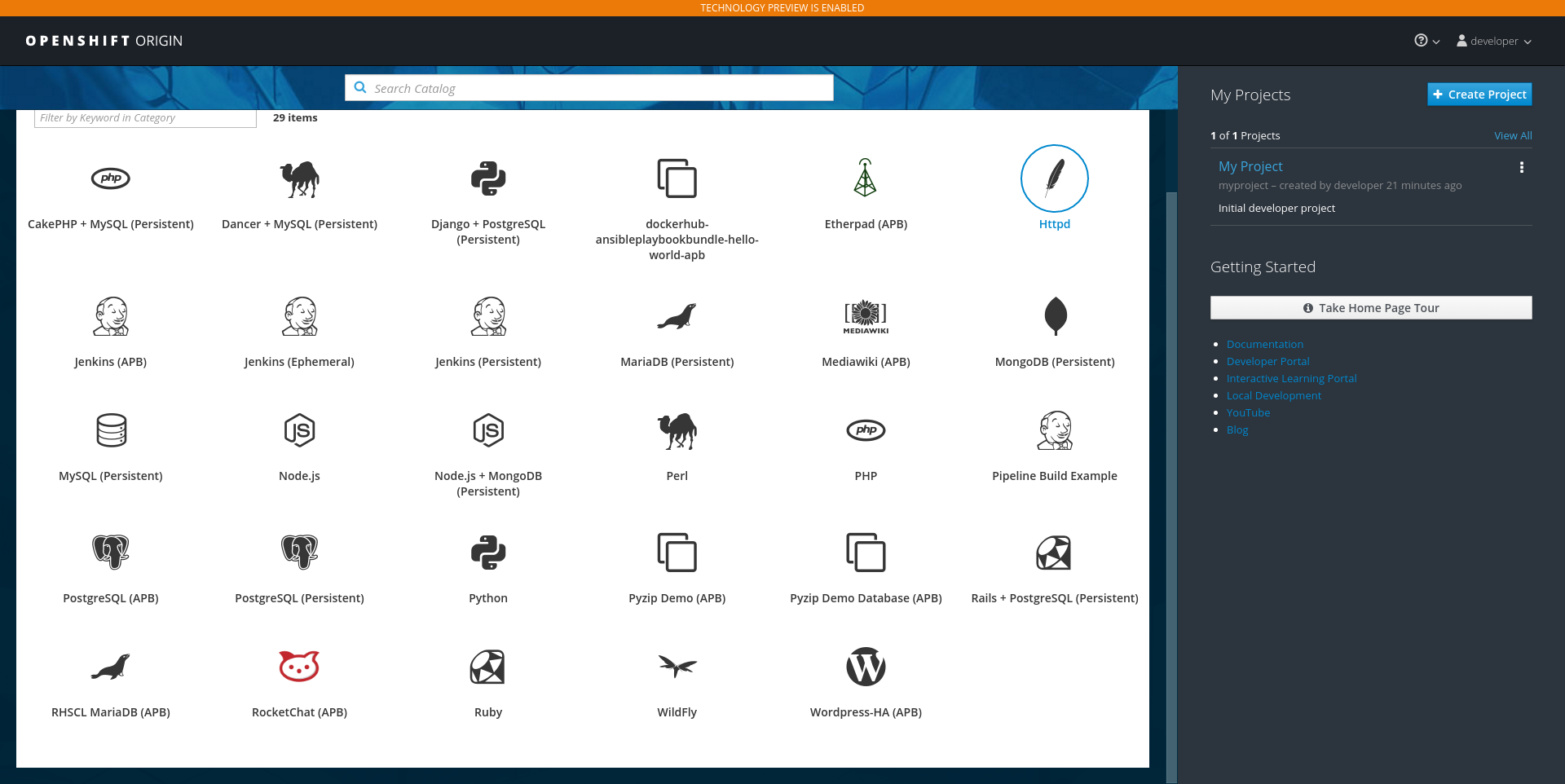This screenshot has width=1565, height=784.
Task: Select the Wordpress-HA (APB) icon
Action: [x=866, y=667]
